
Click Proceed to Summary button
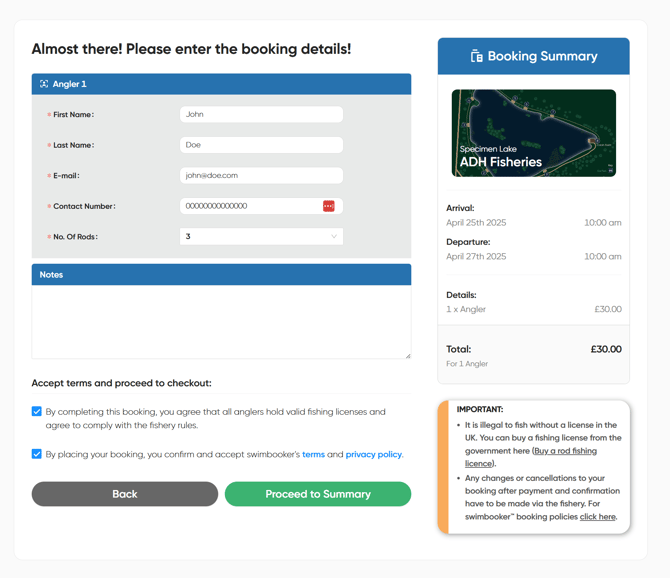(318, 494)
